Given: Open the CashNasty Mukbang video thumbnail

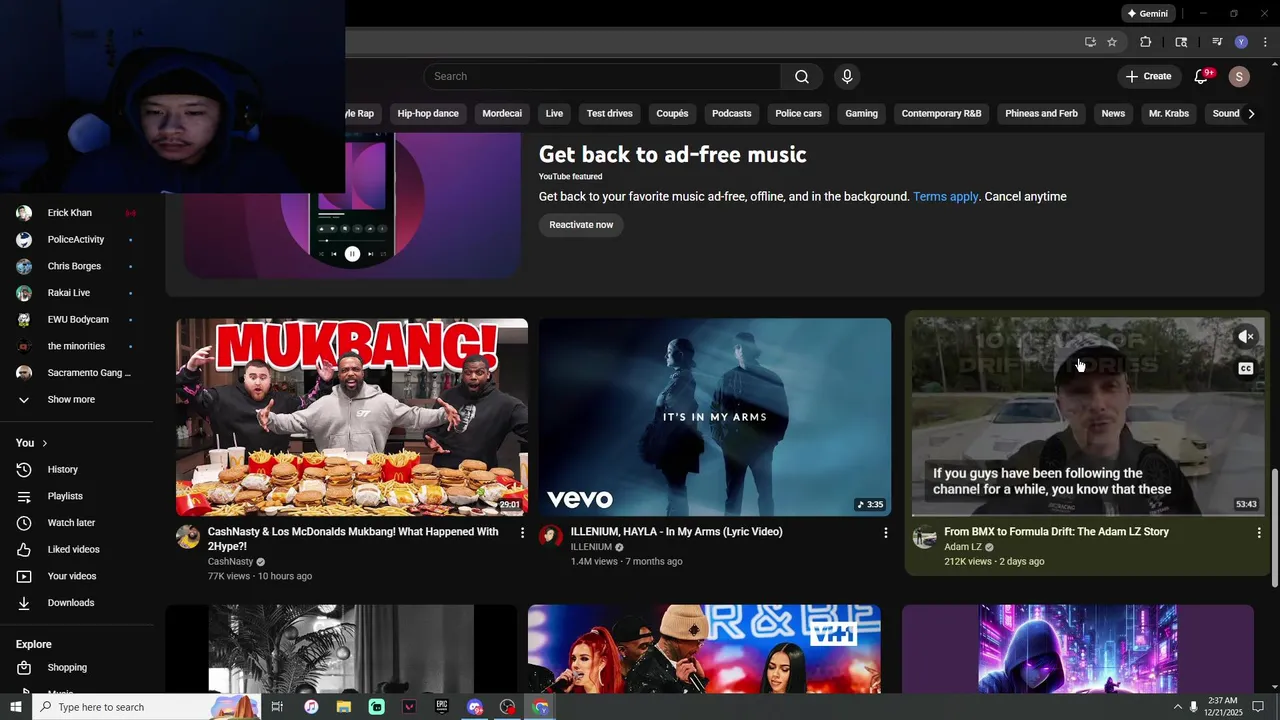Looking at the screenshot, I should 352,417.
